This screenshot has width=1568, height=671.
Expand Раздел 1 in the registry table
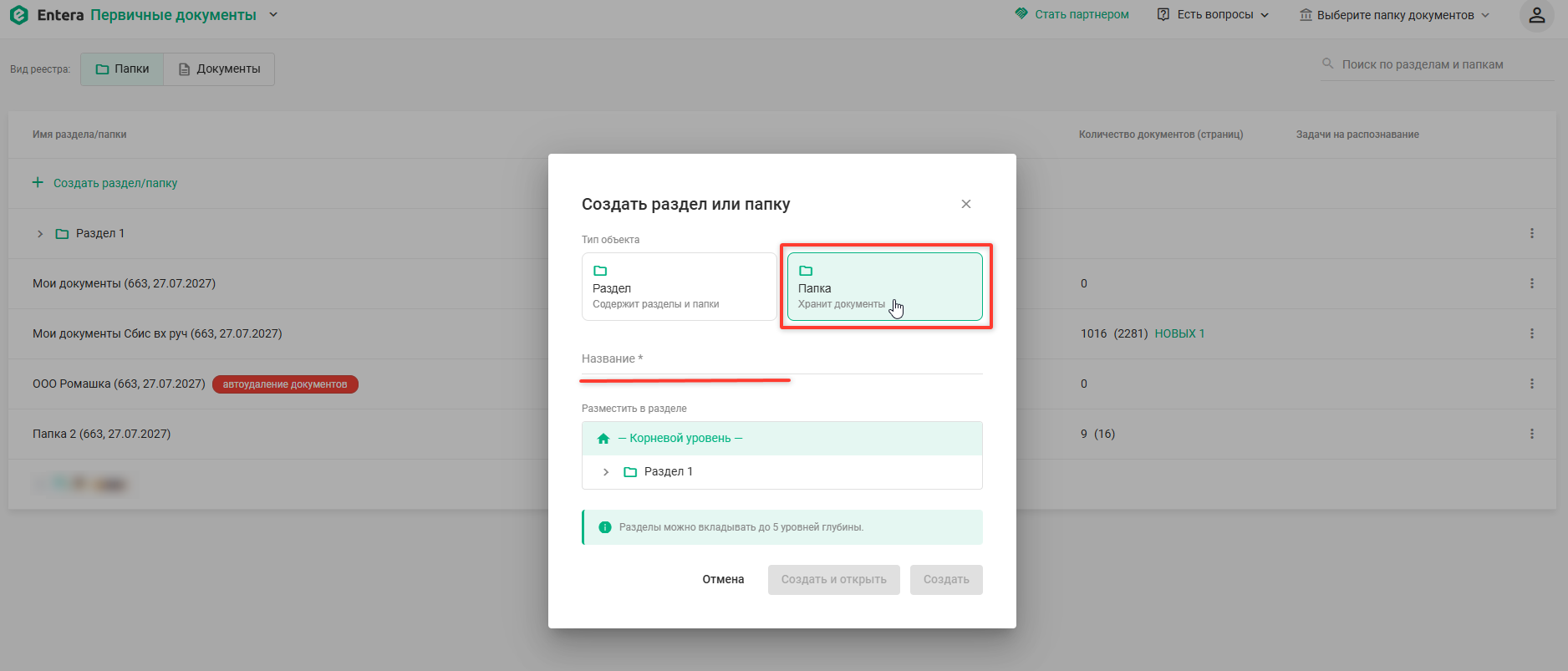40,234
